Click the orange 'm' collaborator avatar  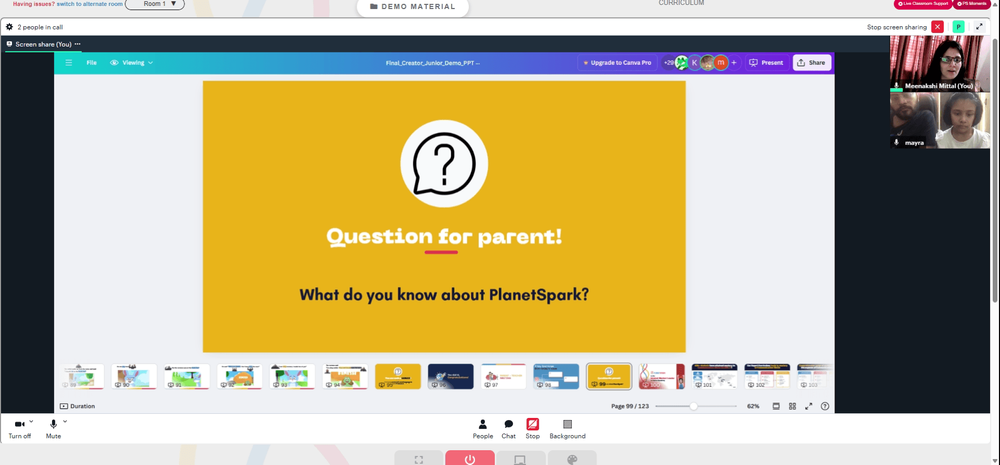pyautogui.click(x=721, y=63)
